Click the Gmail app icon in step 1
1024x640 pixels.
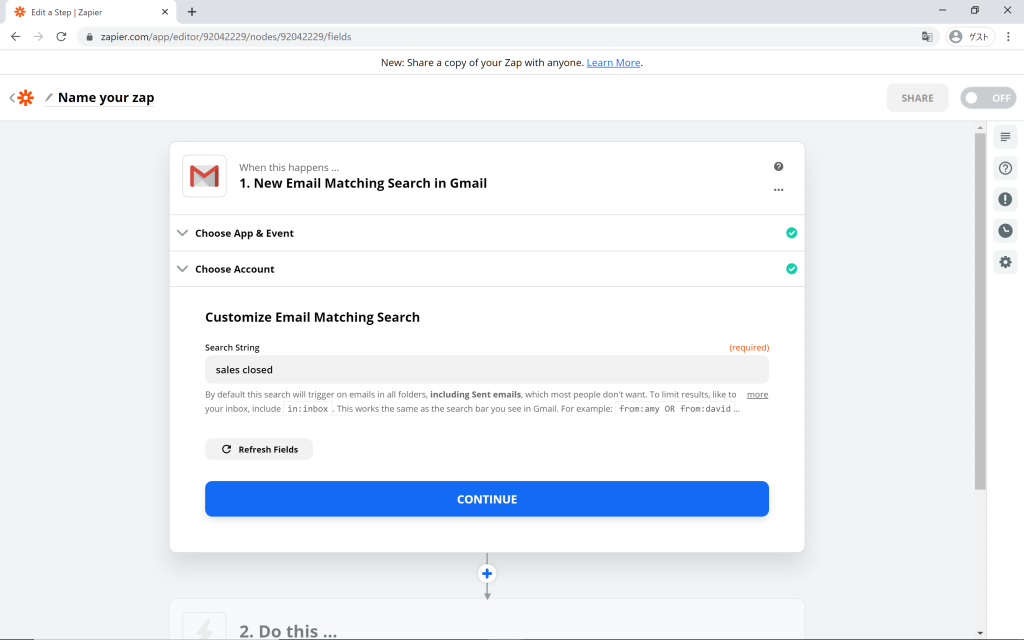204,176
